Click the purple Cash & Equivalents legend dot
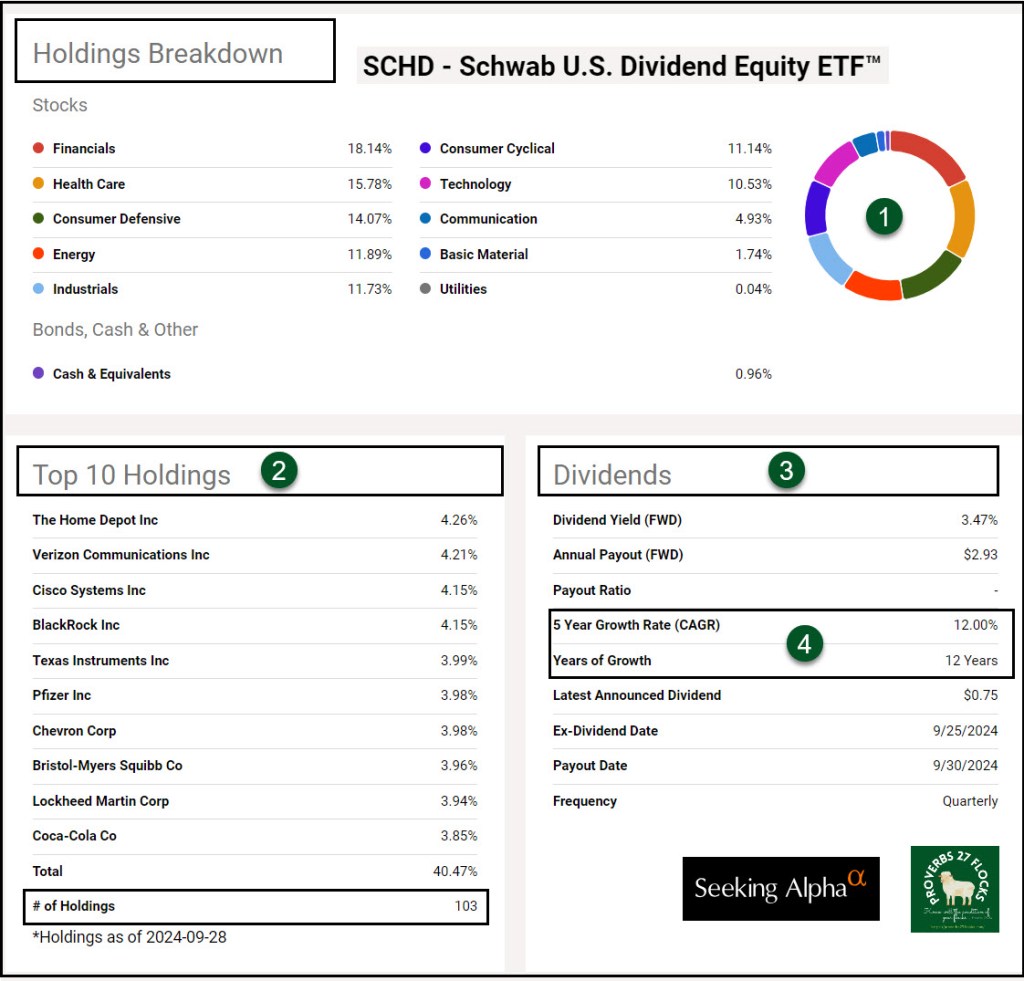 pos(39,374)
